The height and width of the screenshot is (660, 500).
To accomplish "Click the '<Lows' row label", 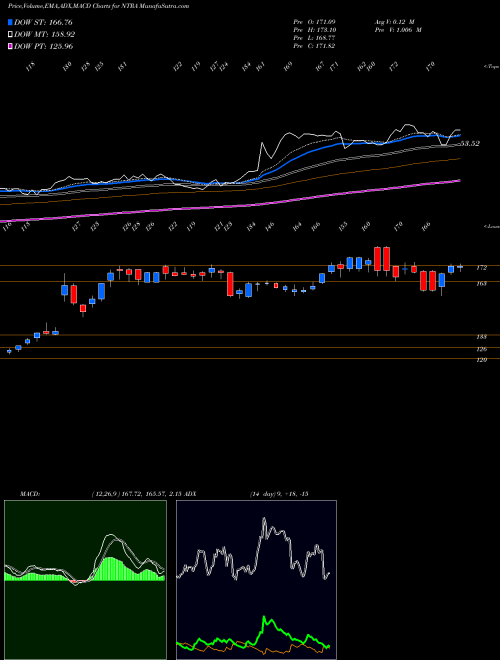I will [491, 227].
